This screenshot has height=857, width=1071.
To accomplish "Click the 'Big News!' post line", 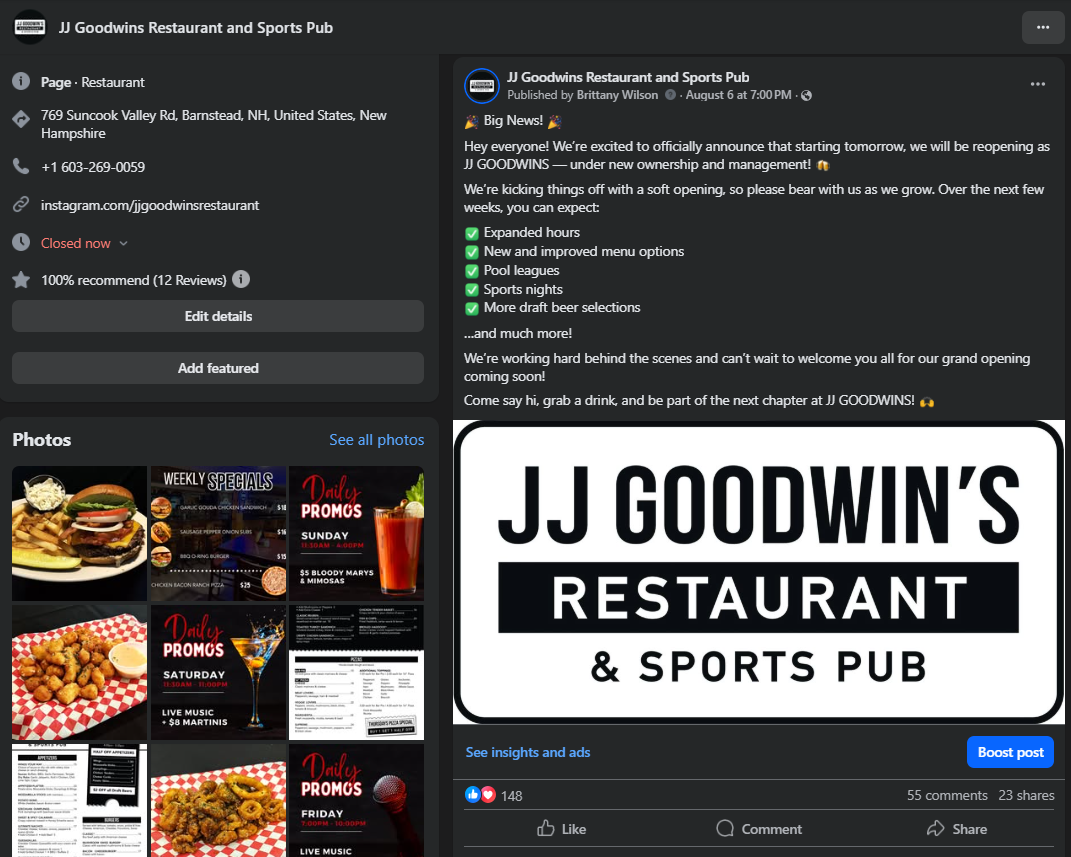I will point(513,121).
